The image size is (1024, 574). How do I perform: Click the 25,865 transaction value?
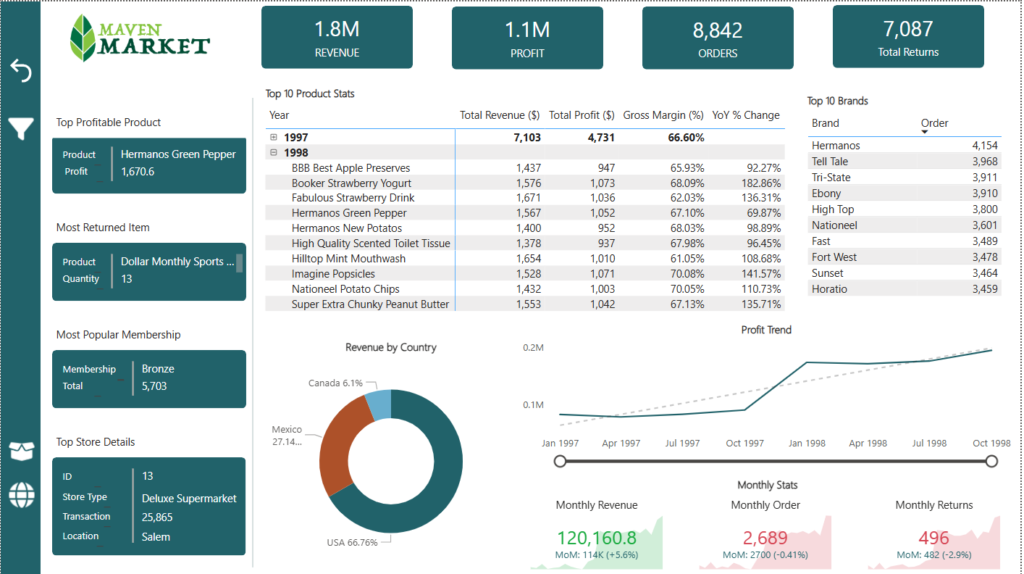[157, 517]
